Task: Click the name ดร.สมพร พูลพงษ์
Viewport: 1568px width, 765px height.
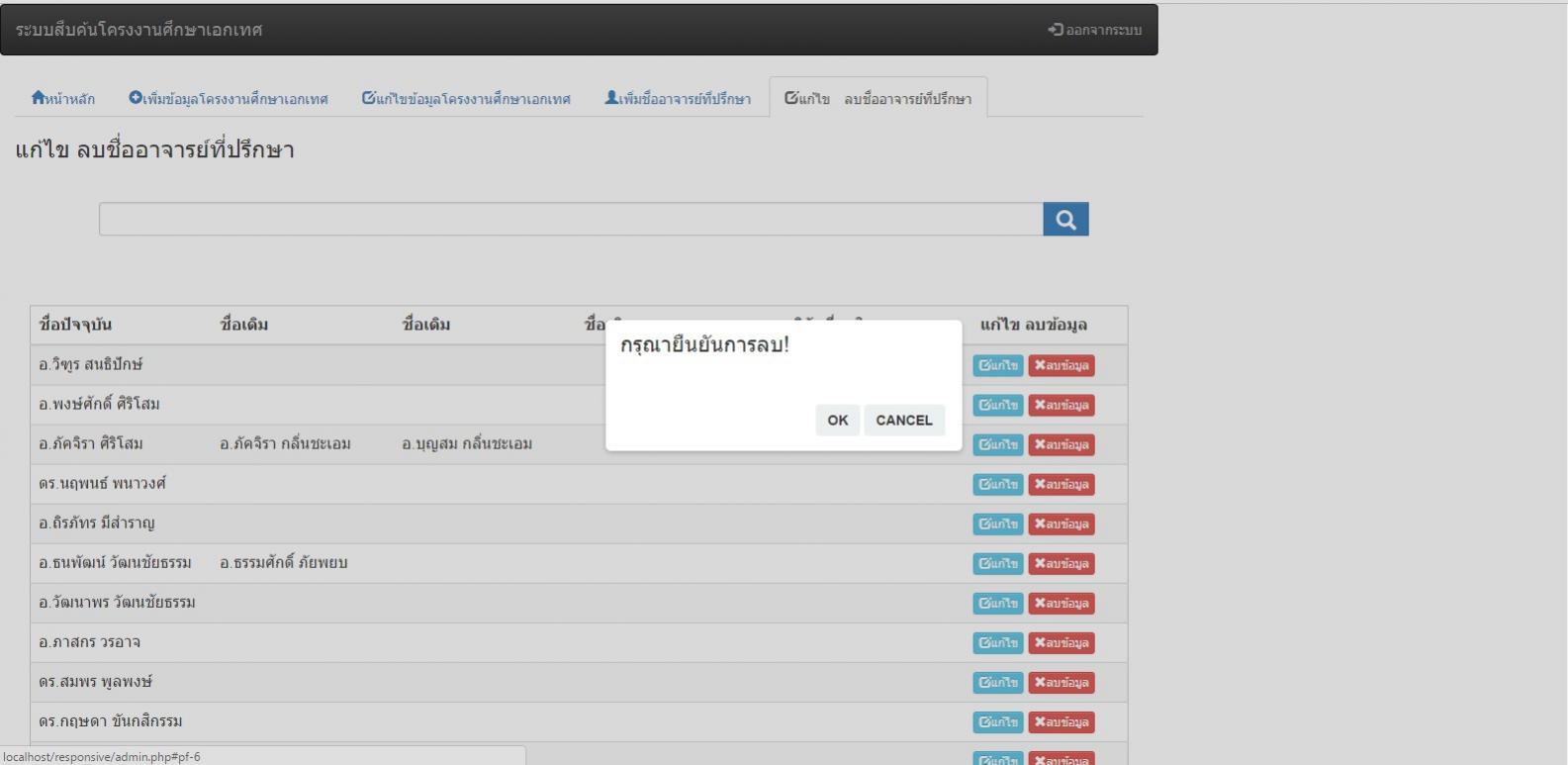Action: pyautogui.click(x=95, y=681)
